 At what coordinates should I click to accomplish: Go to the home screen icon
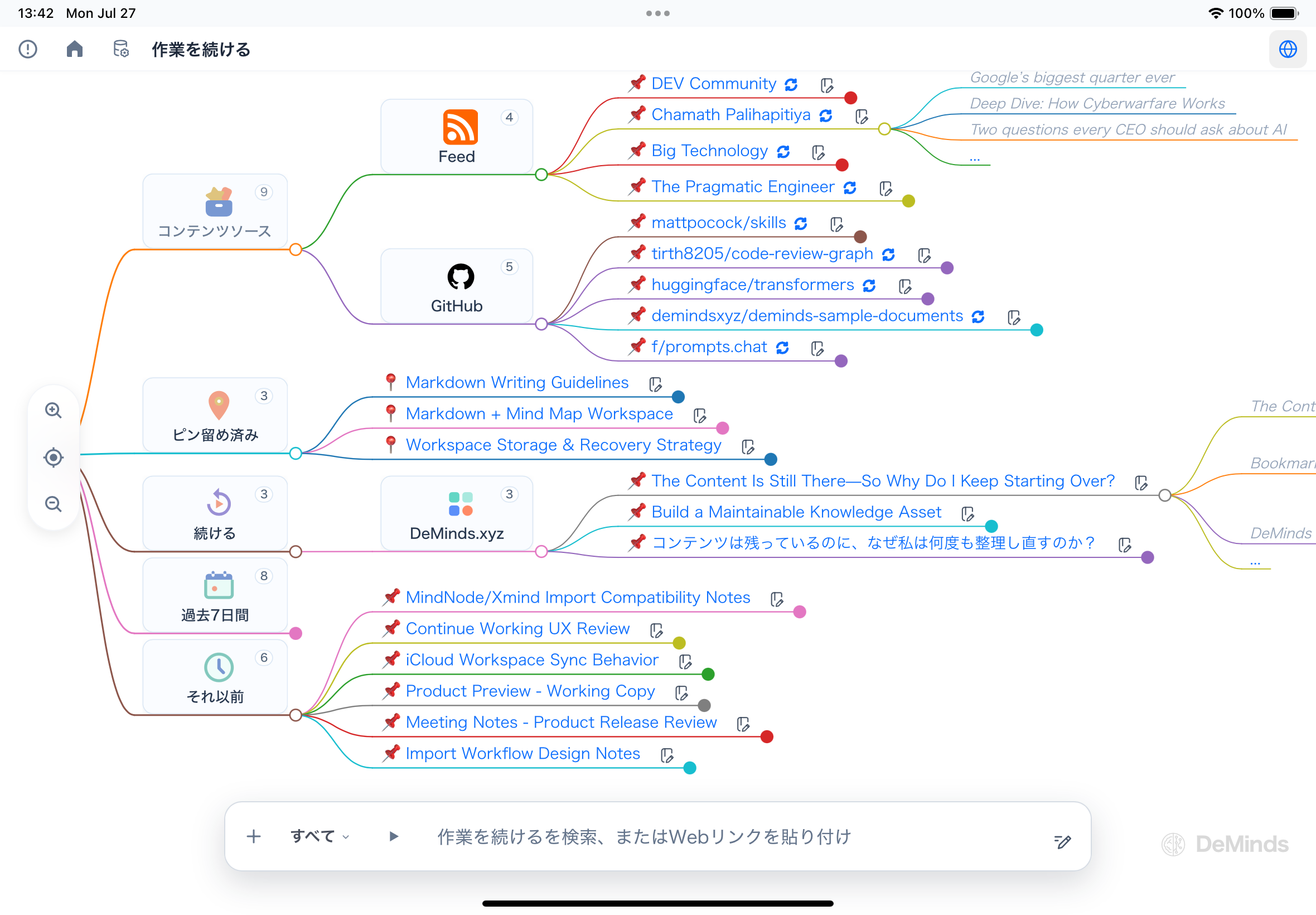pyautogui.click(x=75, y=49)
